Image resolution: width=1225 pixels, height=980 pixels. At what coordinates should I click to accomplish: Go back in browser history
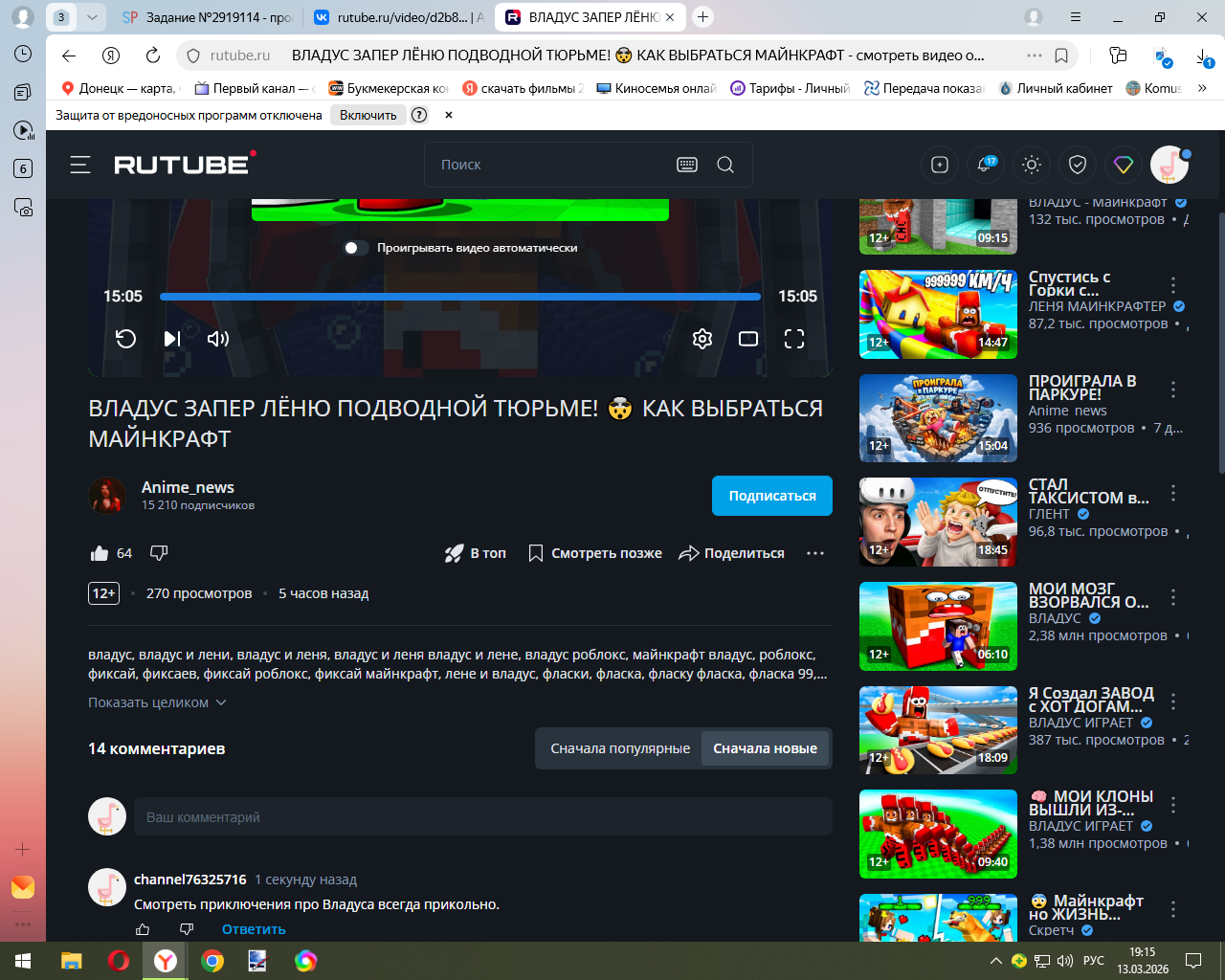click(69, 56)
